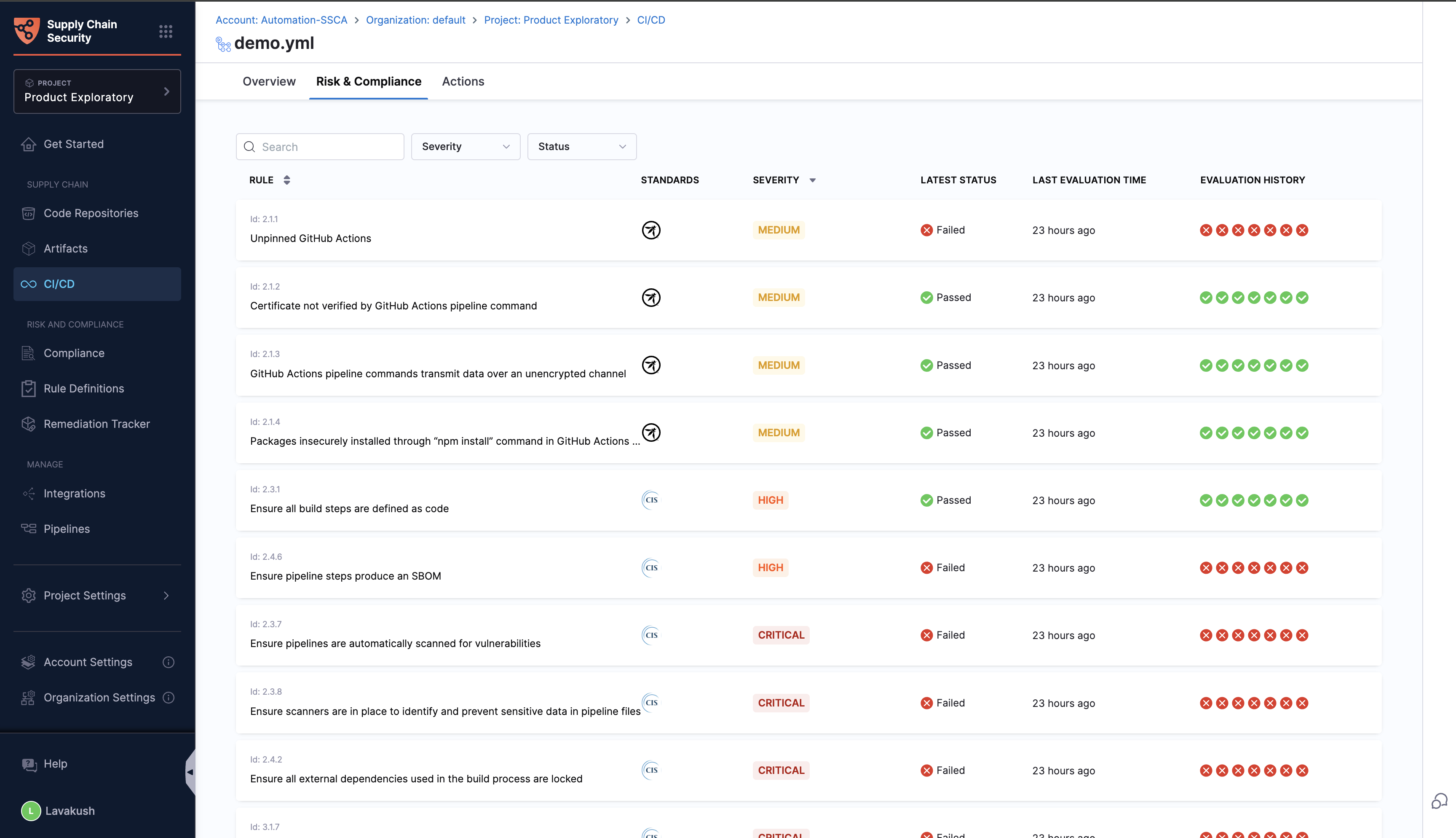Screen dimensions: 1456x838
Task: Open the chat support icon at bottom right
Action: [1439, 800]
